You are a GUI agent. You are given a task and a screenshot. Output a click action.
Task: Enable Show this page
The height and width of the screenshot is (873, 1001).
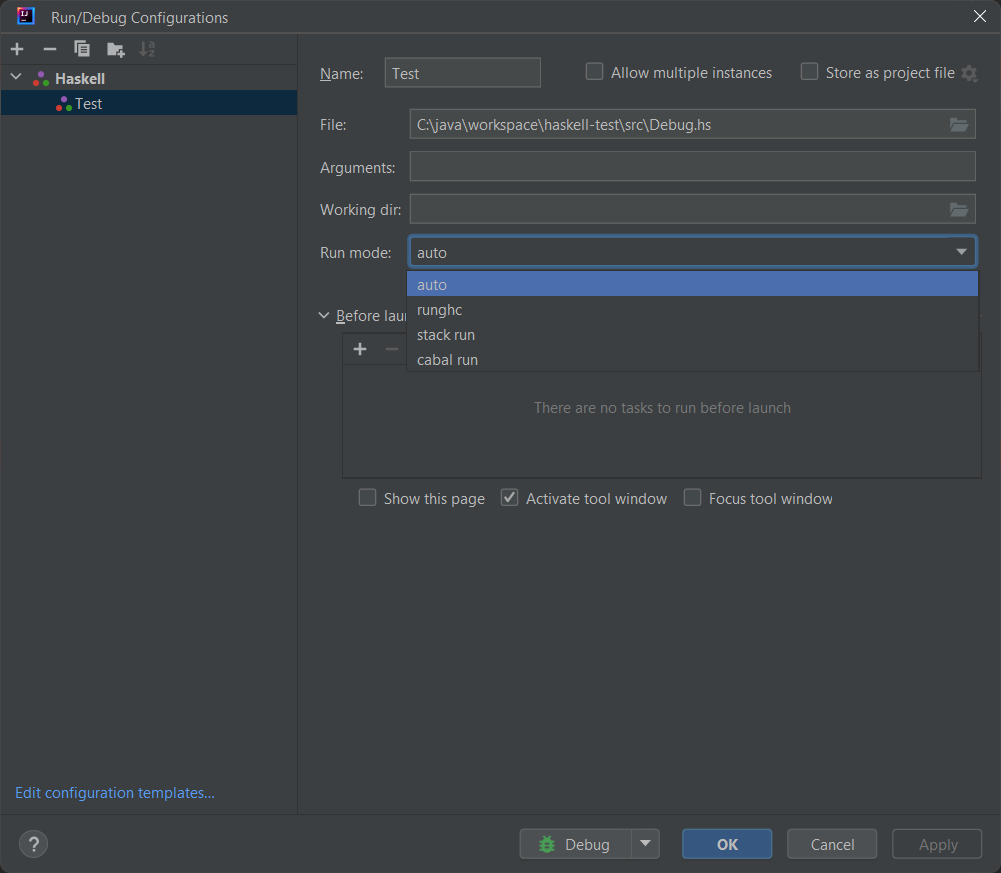(367, 497)
